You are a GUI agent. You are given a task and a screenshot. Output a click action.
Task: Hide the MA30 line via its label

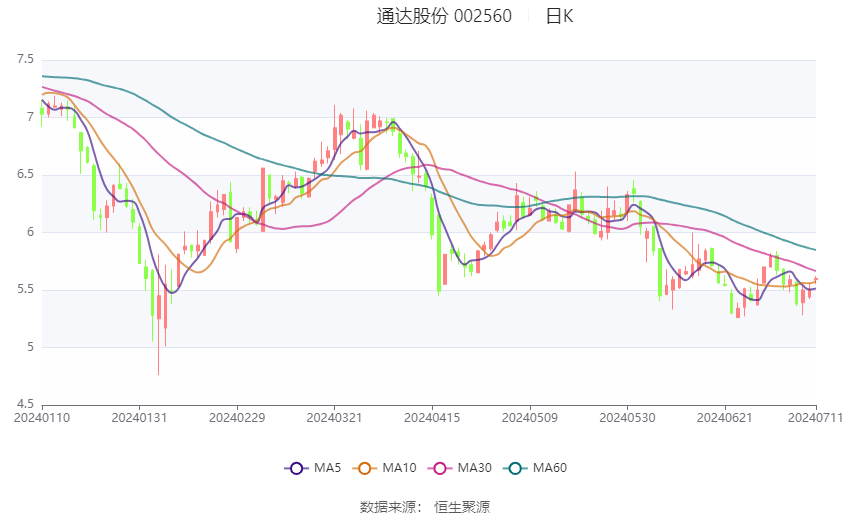coord(474,468)
